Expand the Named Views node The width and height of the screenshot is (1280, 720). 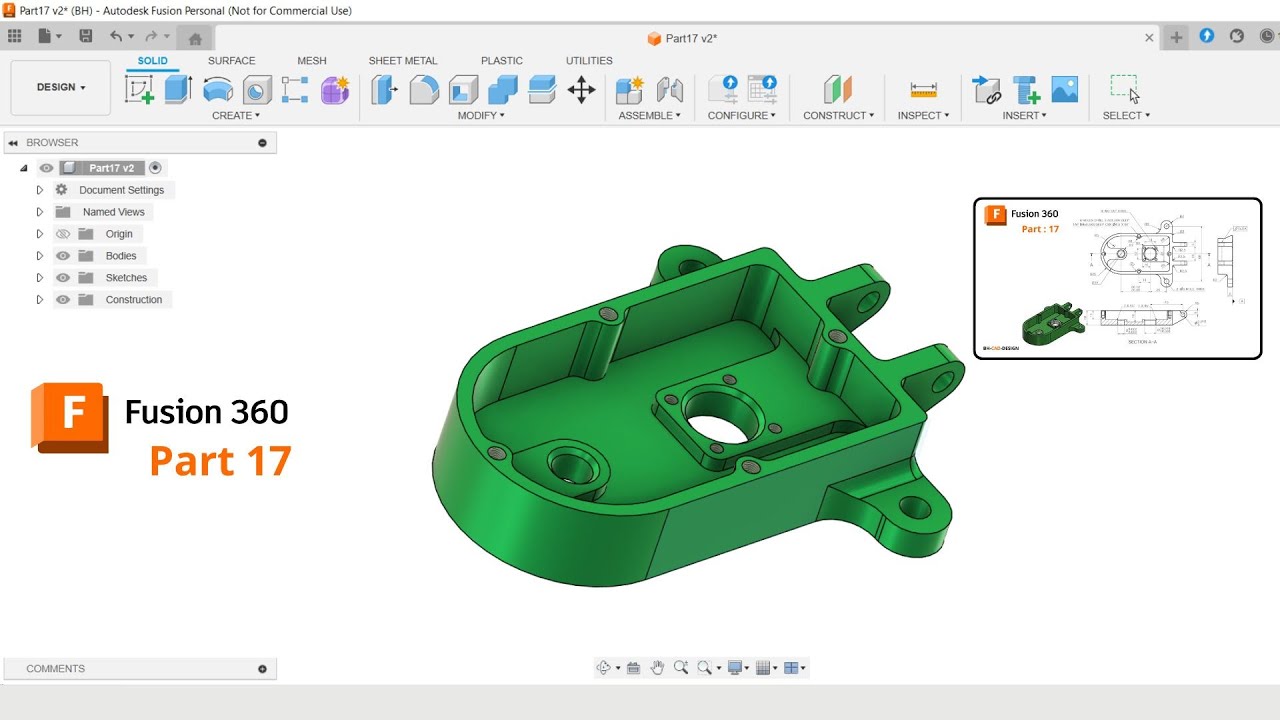coord(40,212)
